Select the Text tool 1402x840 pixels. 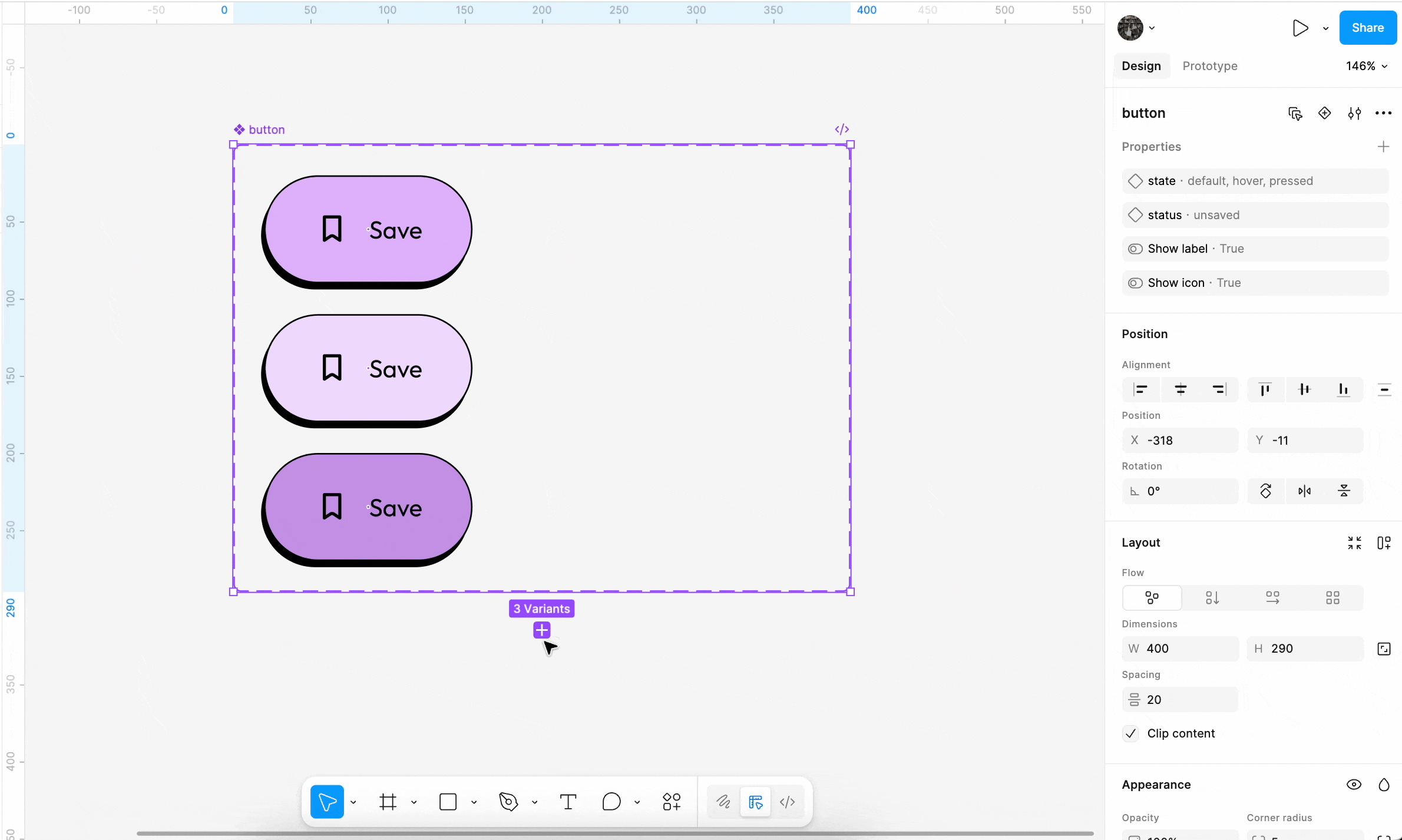[x=568, y=802]
